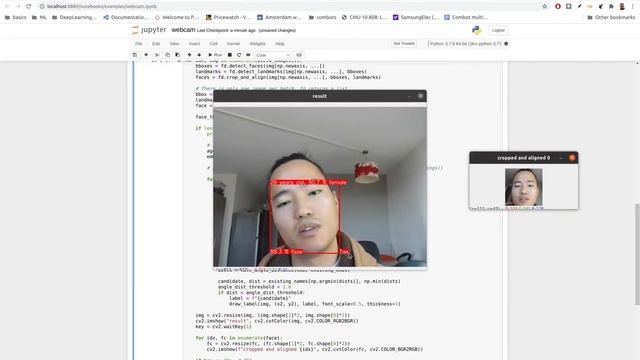Click the angle_dist_threshold code line

(x=254, y=287)
